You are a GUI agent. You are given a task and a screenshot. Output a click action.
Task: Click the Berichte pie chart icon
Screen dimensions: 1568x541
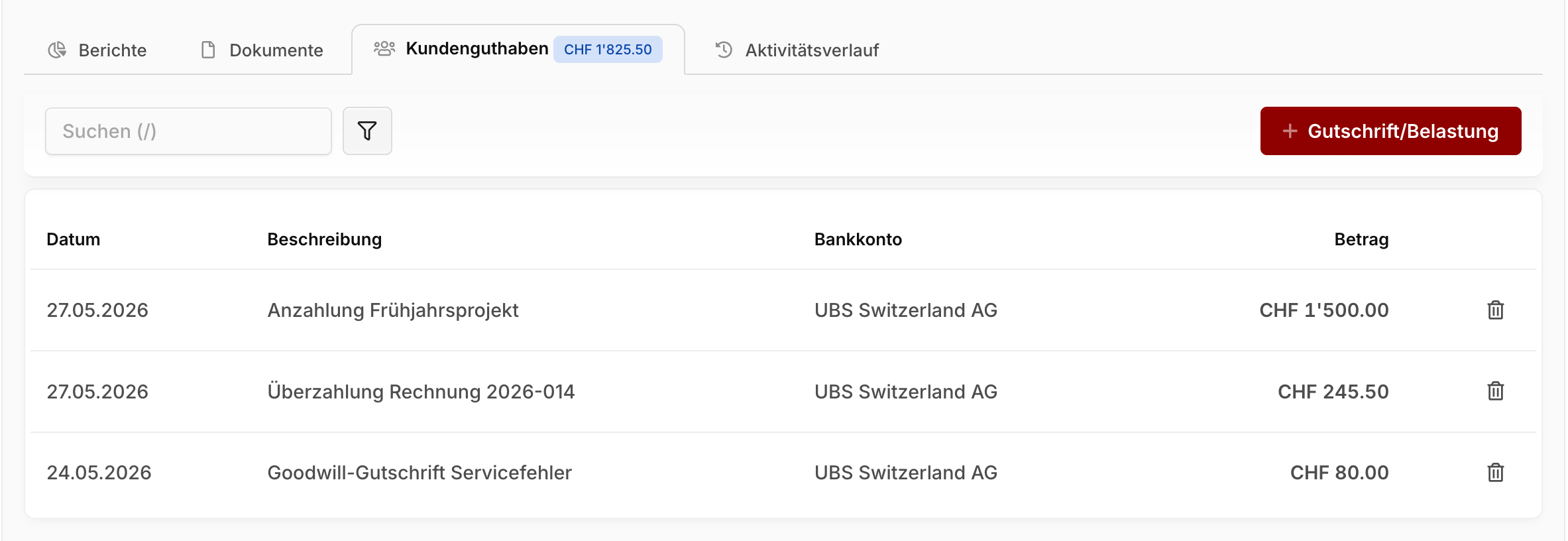pyautogui.click(x=57, y=50)
